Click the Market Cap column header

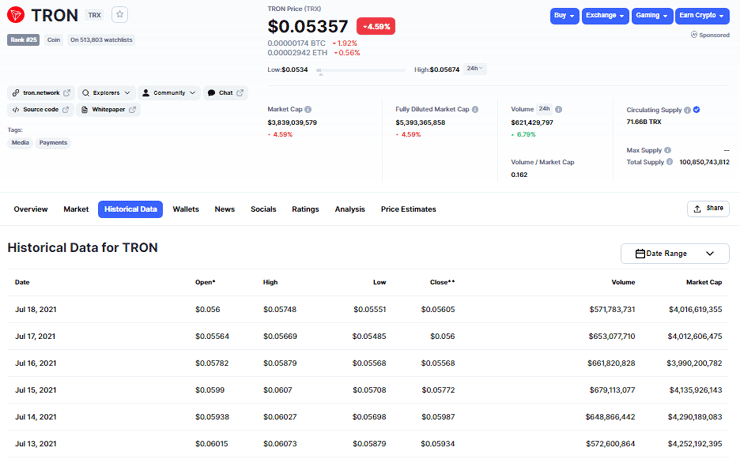(x=704, y=282)
